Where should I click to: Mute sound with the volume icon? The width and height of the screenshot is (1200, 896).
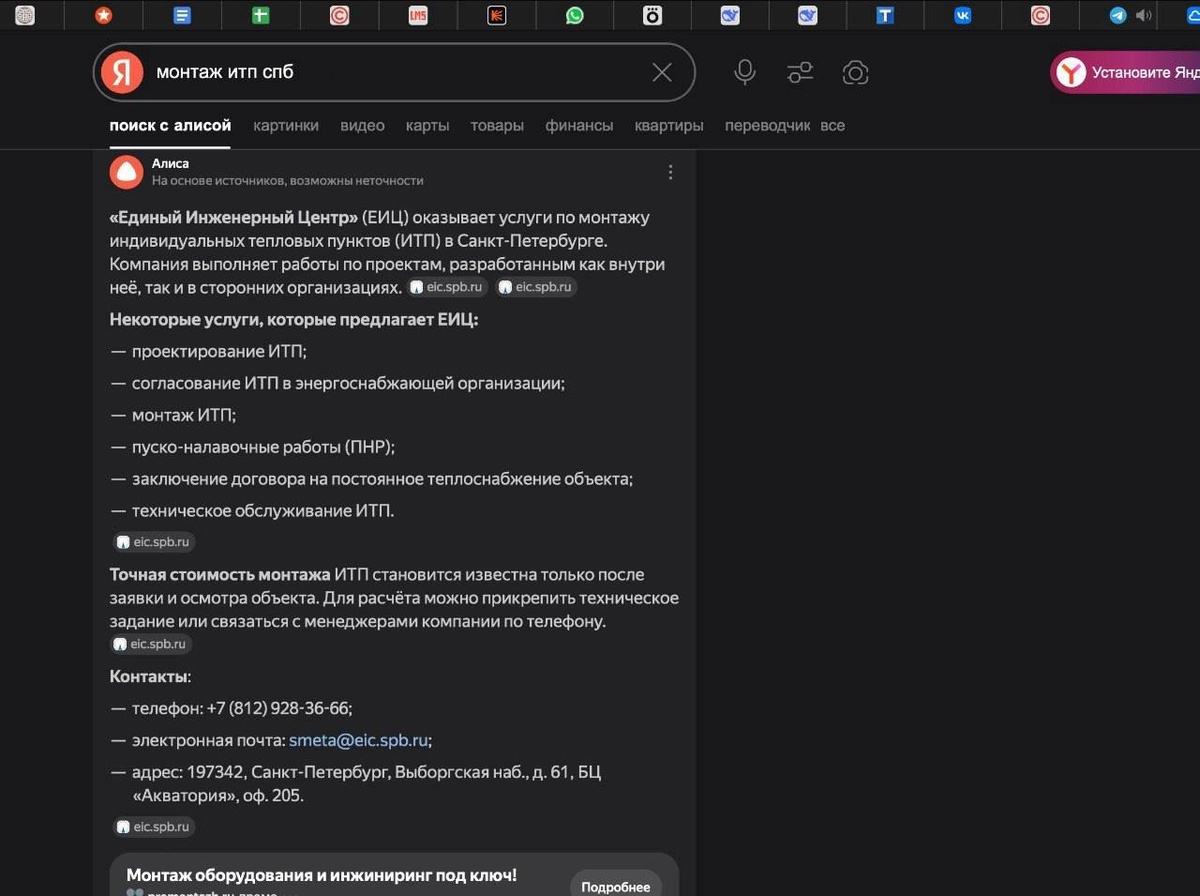tap(1143, 15)
